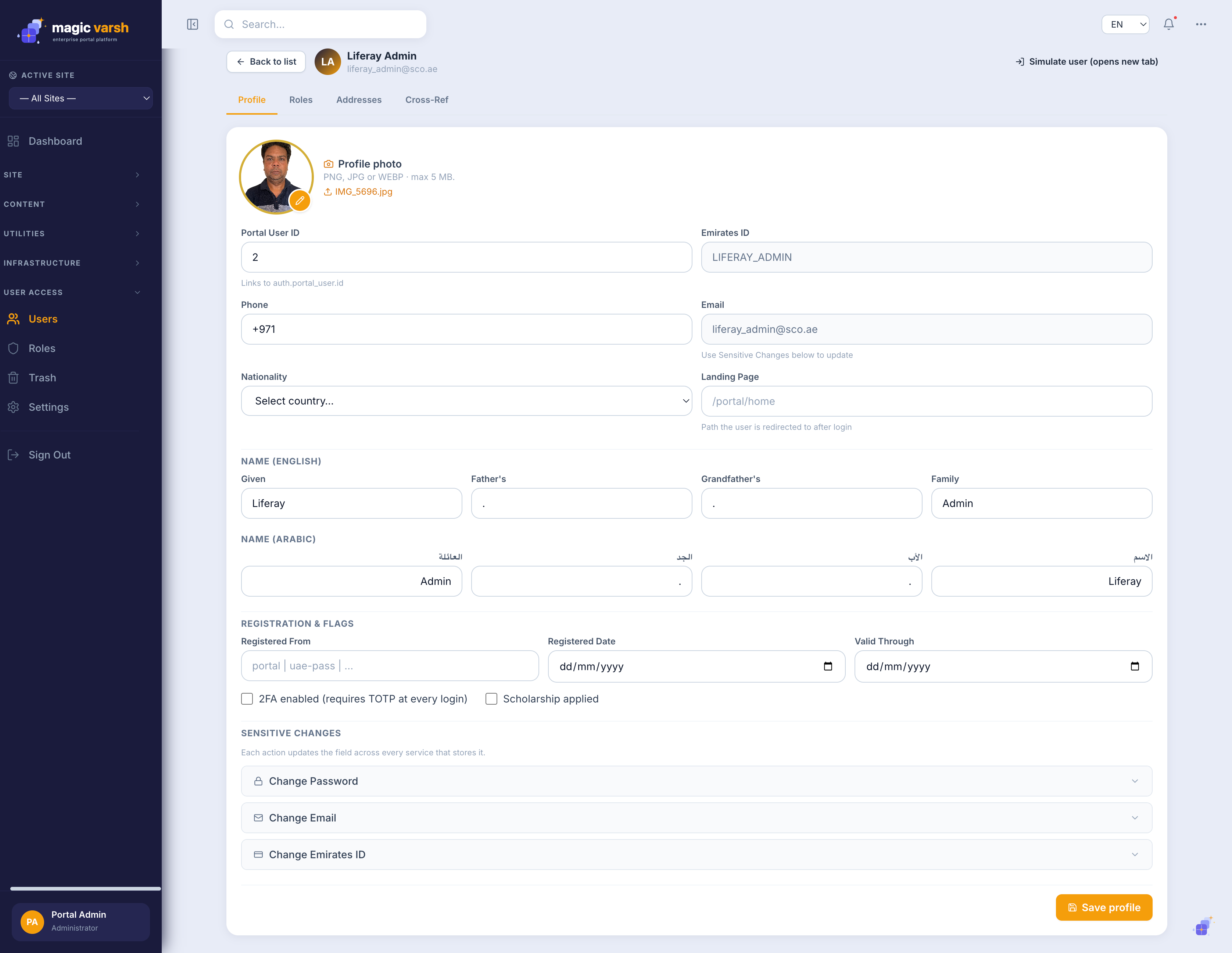Viewport: 1232px width, 953px height.
Task: Click the Landing Page input field
Action: [x=926, y=402]
